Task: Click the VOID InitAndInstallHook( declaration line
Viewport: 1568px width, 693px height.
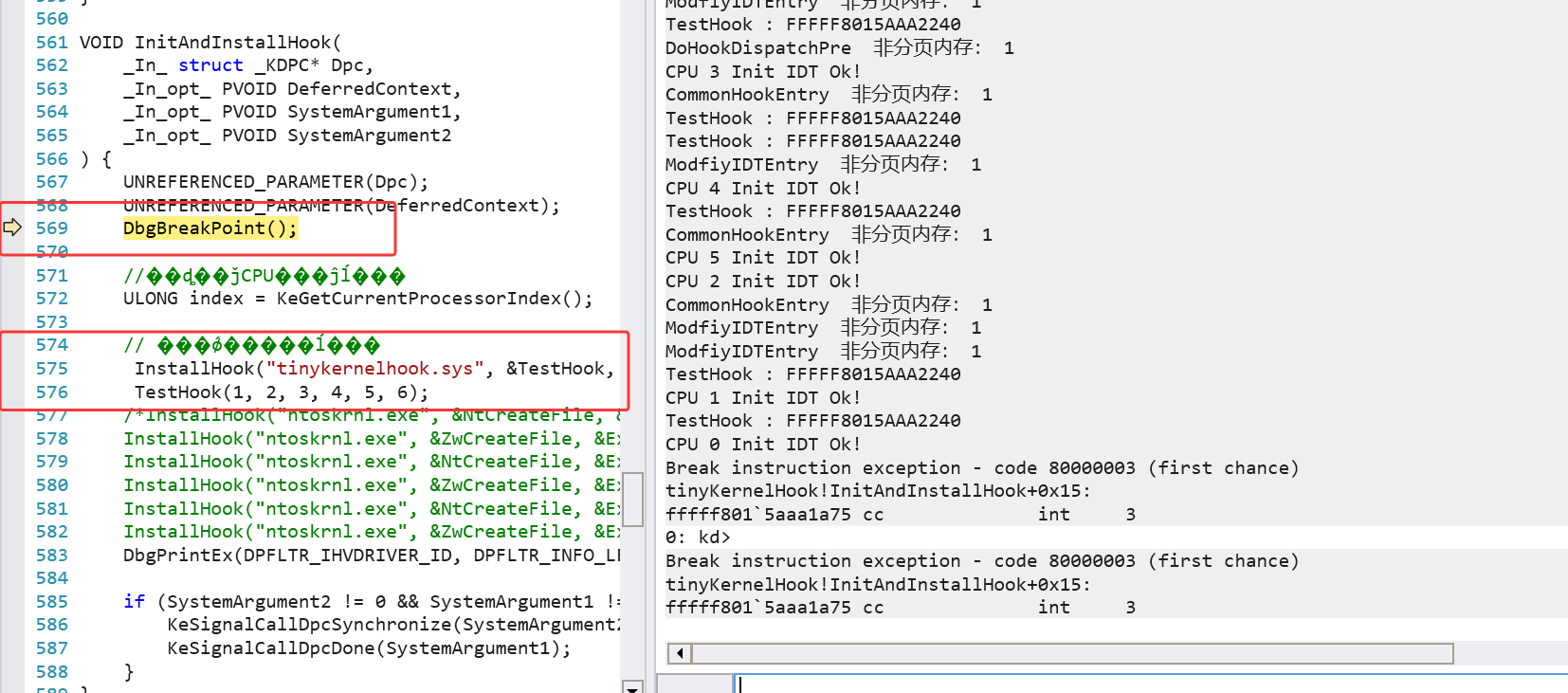Action: [210, 43]
